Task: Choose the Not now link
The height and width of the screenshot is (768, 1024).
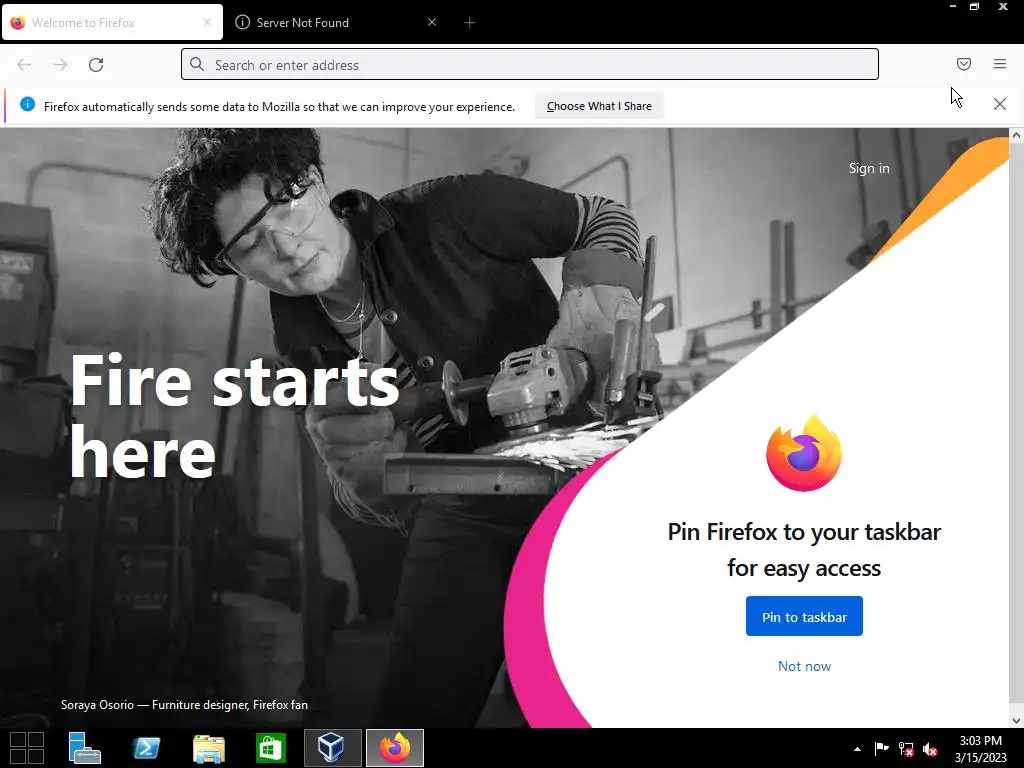Action: click(804, 666)
